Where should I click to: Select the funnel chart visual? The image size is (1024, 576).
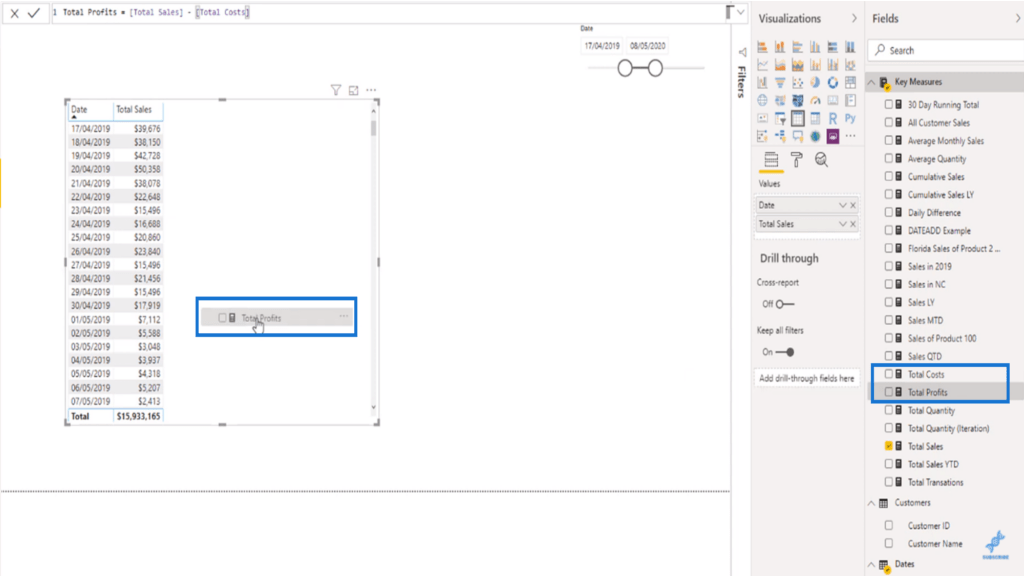[780, 82]
